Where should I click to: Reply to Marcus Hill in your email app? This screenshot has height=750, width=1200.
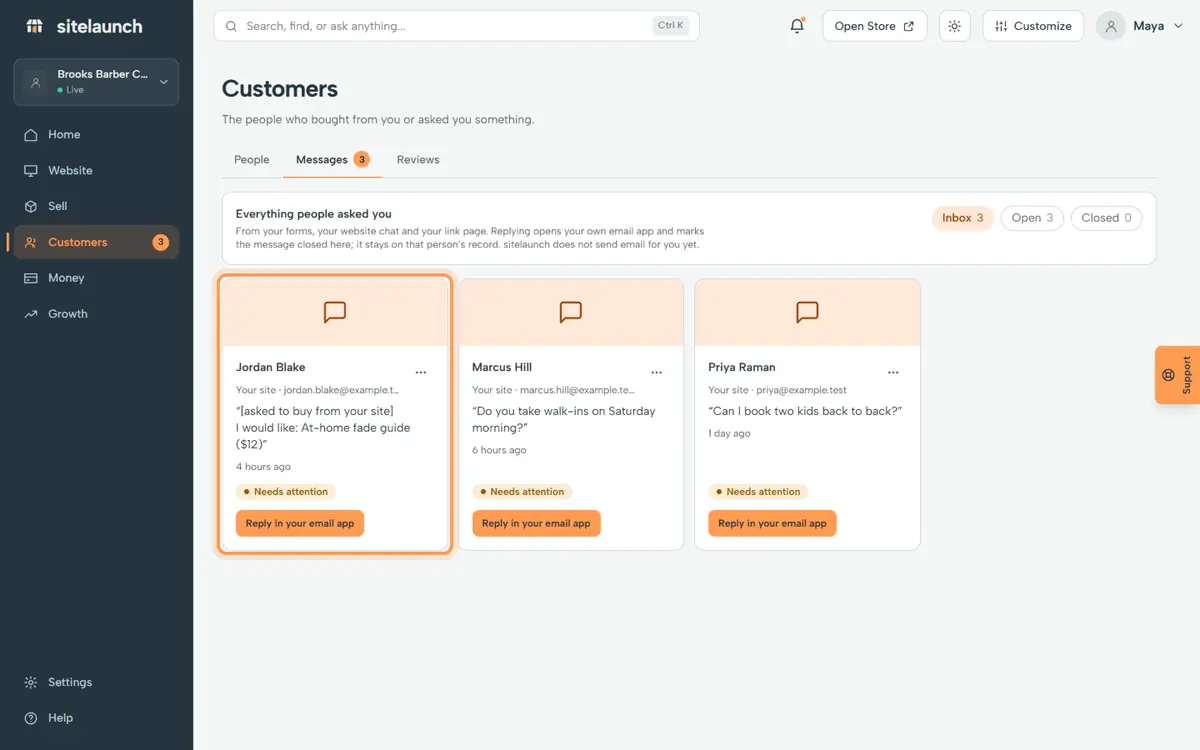[536, 523]
